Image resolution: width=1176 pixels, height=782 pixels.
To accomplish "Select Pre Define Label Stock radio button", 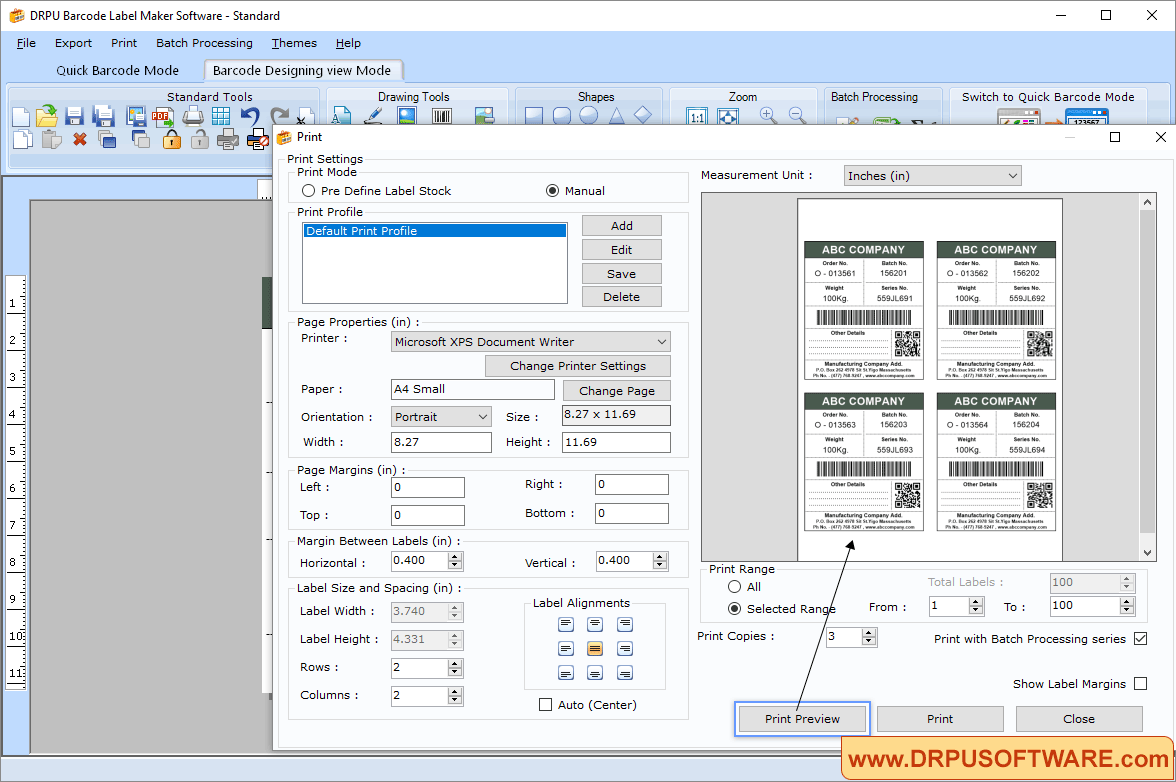I will click(x=308, y=190).
